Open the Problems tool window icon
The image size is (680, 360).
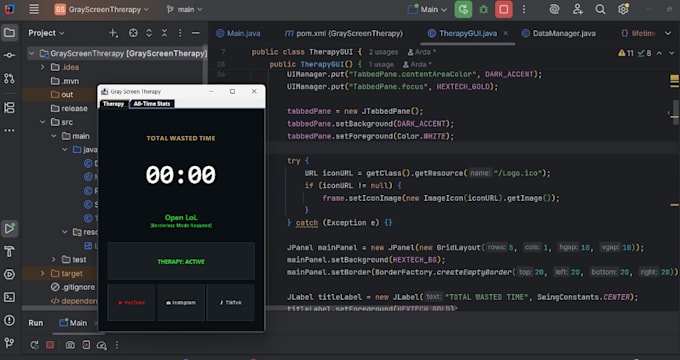coord(9,320)
